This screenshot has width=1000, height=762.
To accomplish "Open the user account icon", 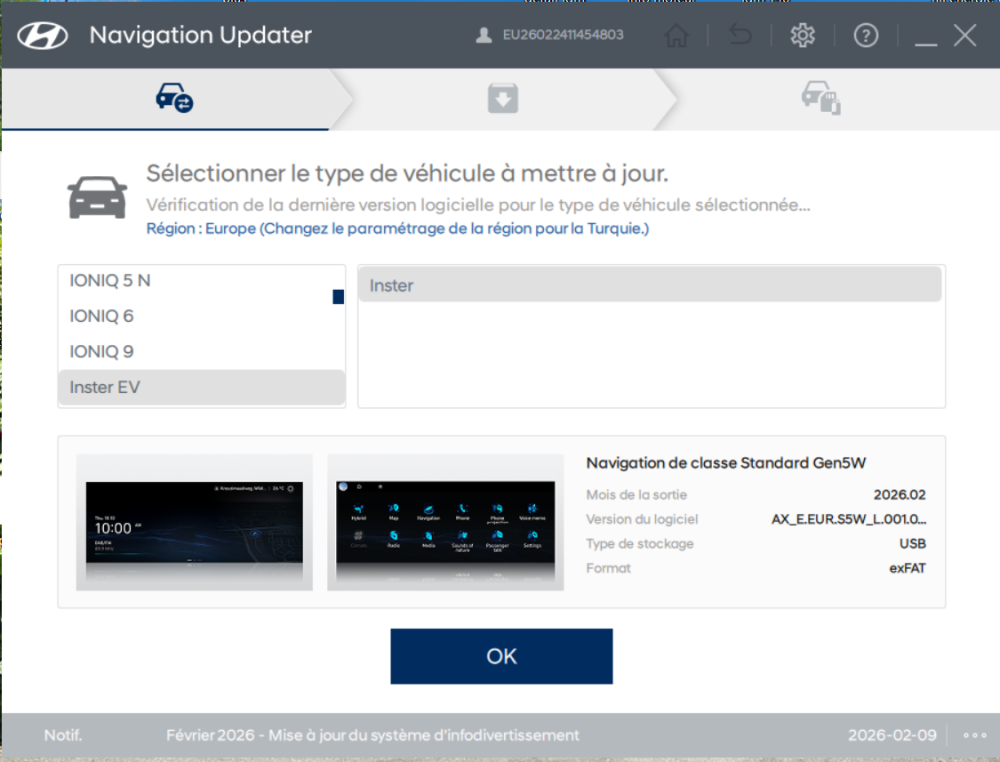I will [x=484, y=36].
